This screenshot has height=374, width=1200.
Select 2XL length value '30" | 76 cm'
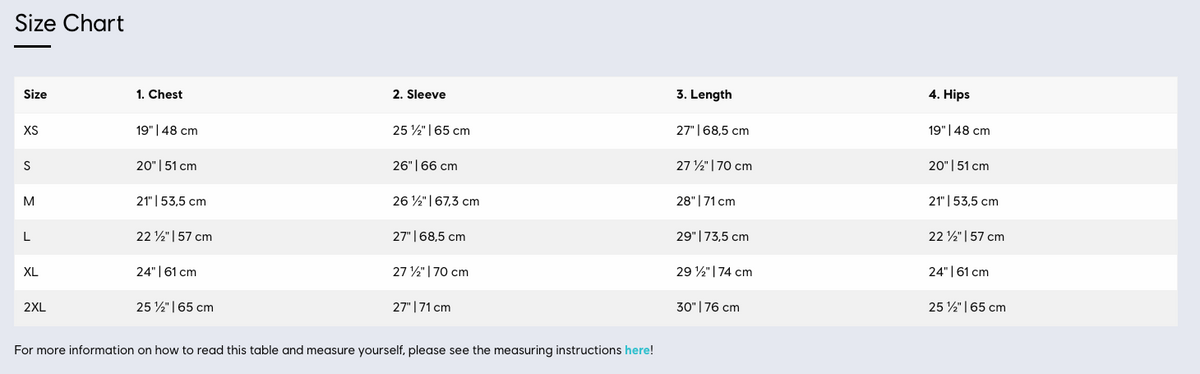708,307
